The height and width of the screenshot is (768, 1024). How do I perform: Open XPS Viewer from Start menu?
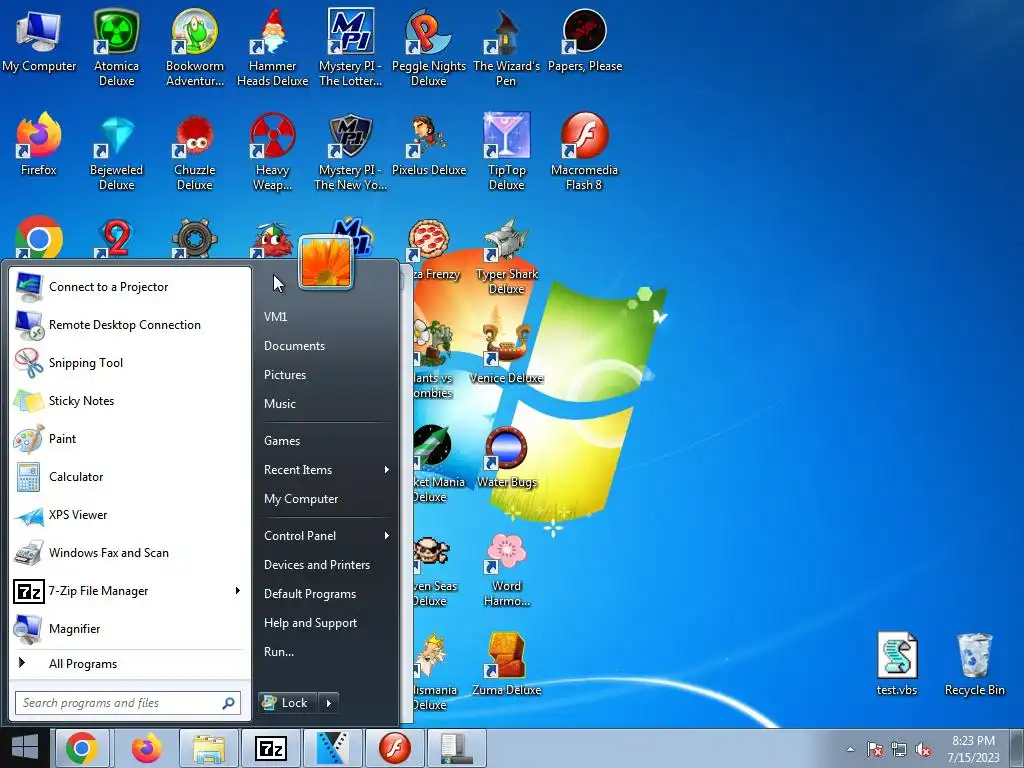130,514
